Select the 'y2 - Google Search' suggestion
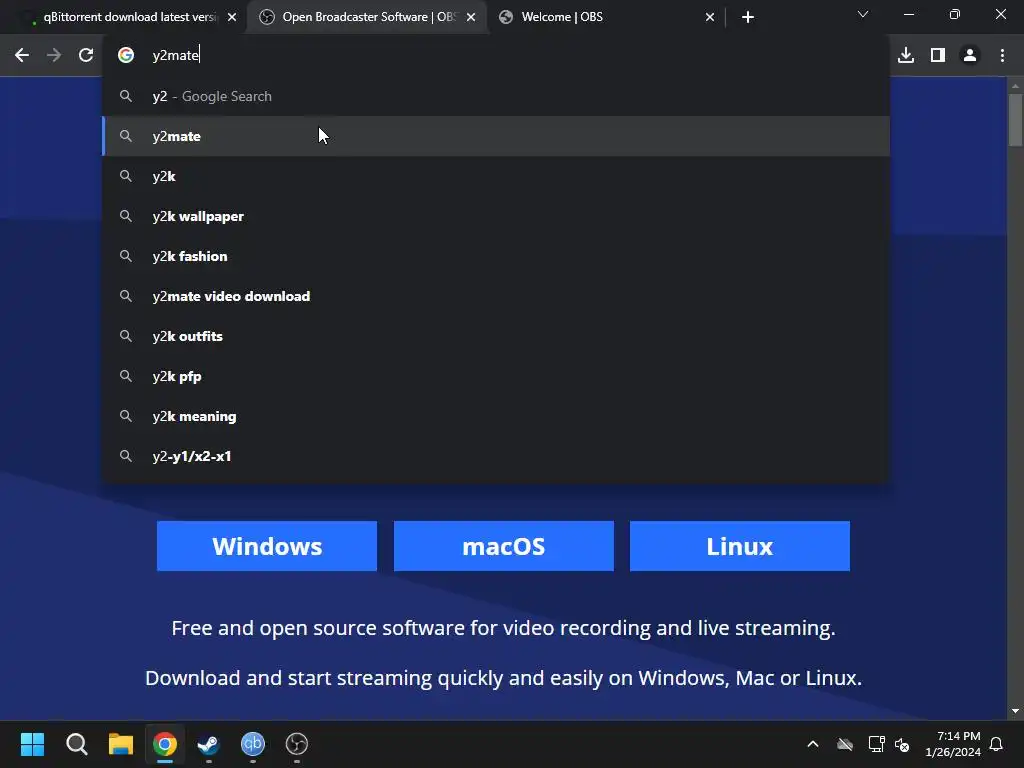The width and height of the screenshot is (1024, 768). click(x=496, y=97)
